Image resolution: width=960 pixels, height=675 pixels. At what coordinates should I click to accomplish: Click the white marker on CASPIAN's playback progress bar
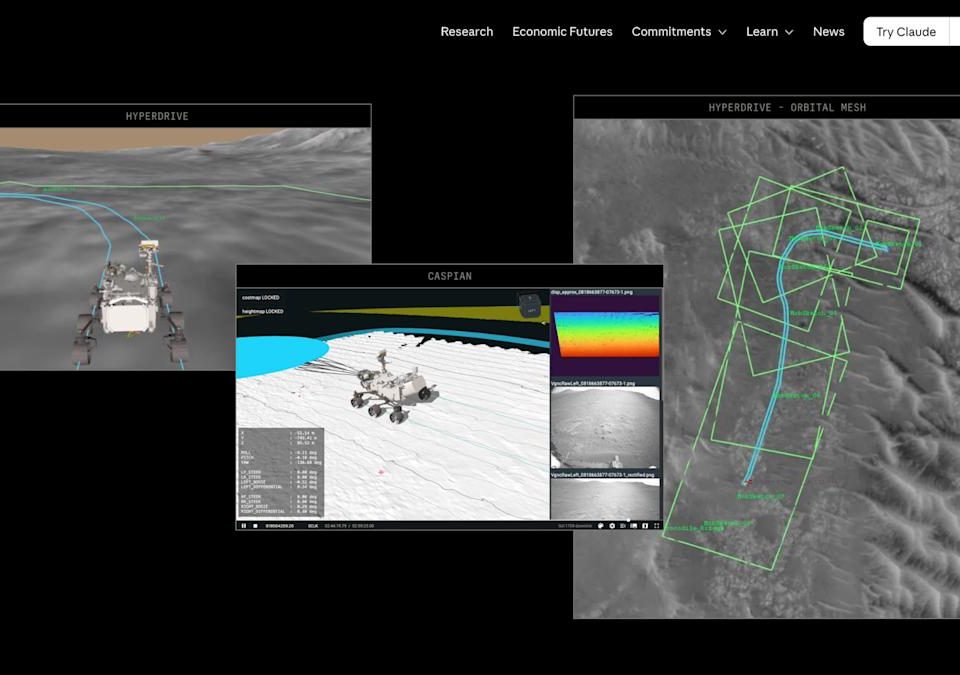pos(628,519)
